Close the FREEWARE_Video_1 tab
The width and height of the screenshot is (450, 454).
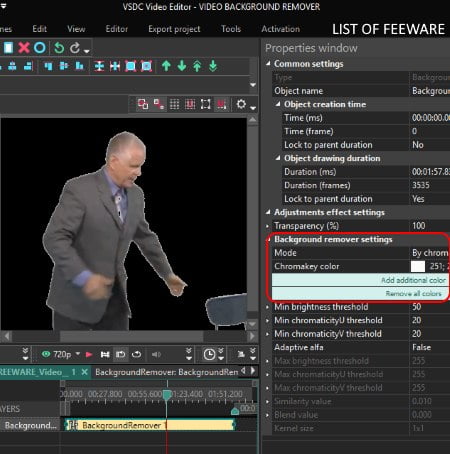pos(85,372)
